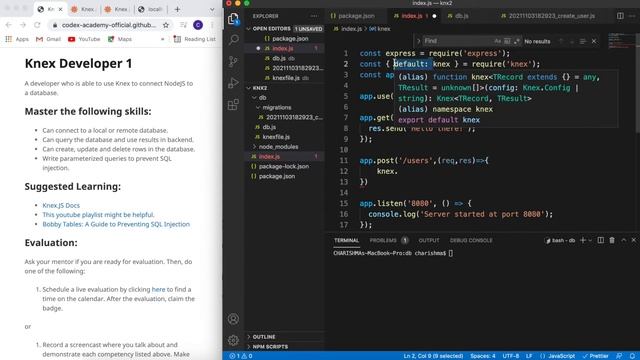Select the Debug Console panel tab
640x360 pixels.
(x=471, y=240)
